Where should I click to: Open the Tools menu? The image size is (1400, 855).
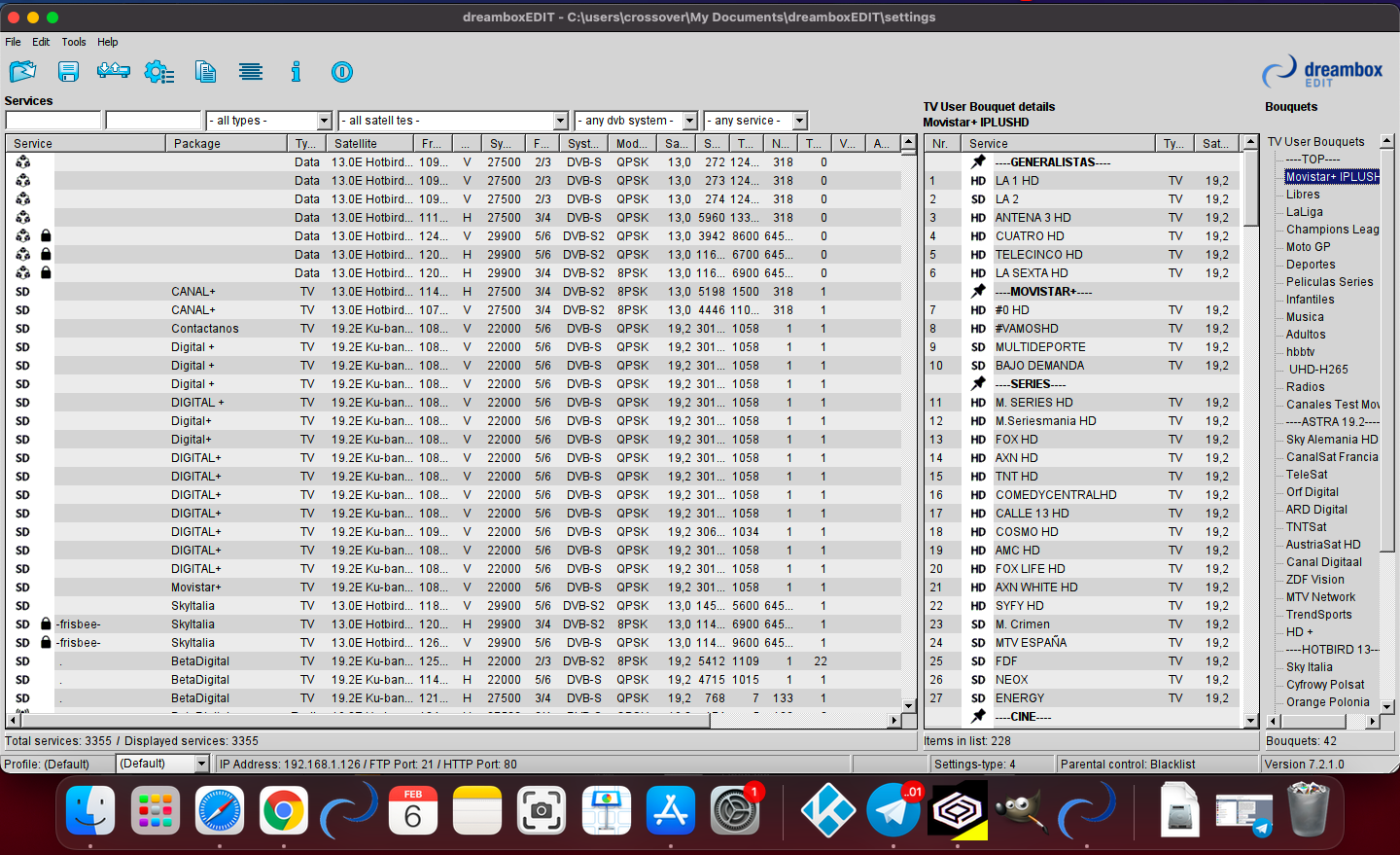point(74,42)
